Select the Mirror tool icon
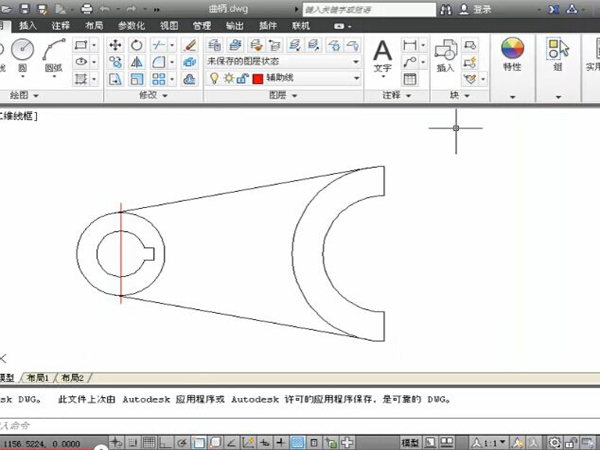The image size is (600, 450). [137, 61]
